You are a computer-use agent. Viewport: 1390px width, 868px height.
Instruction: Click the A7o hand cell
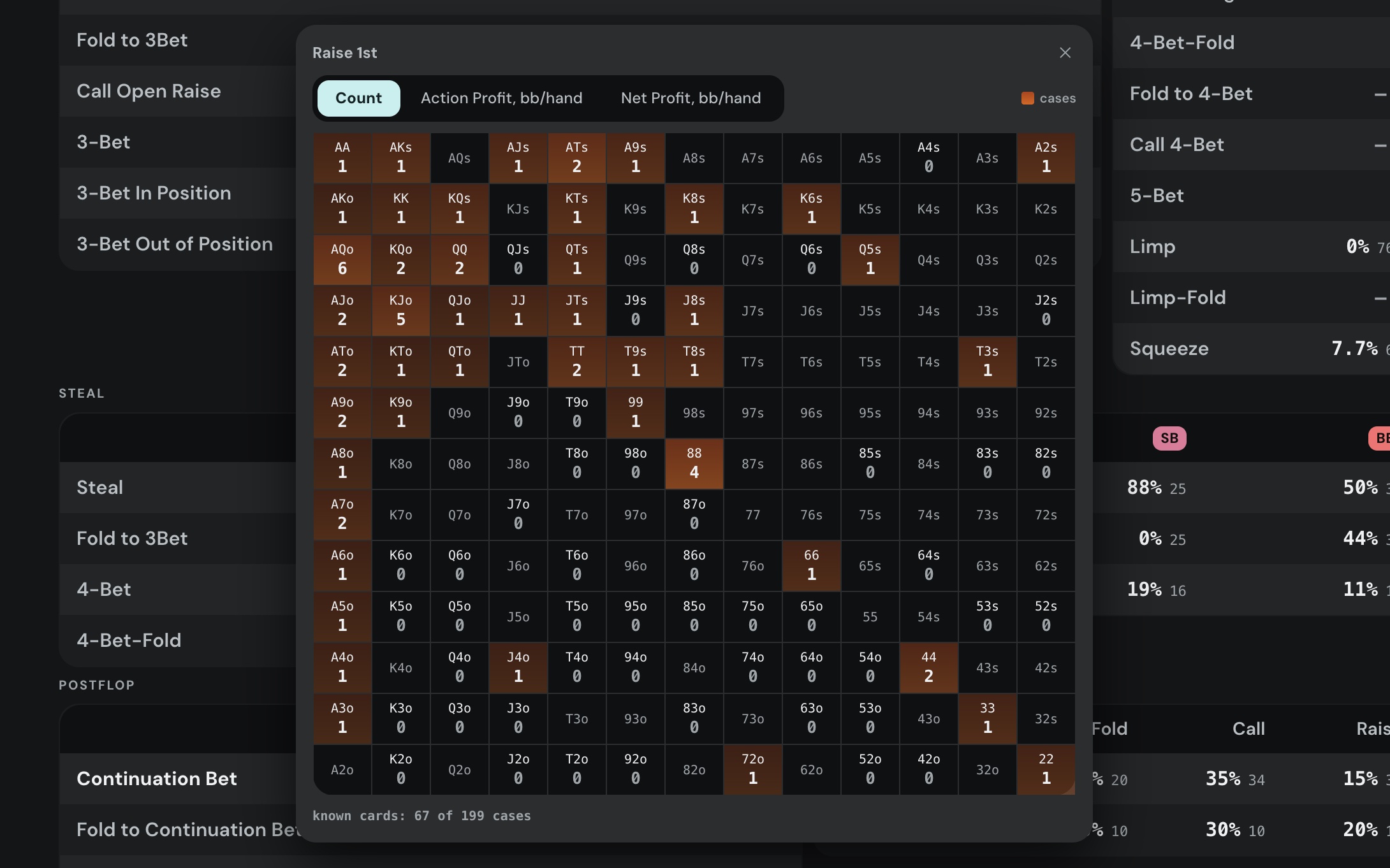pyautogui.click(x=342, y=514)
